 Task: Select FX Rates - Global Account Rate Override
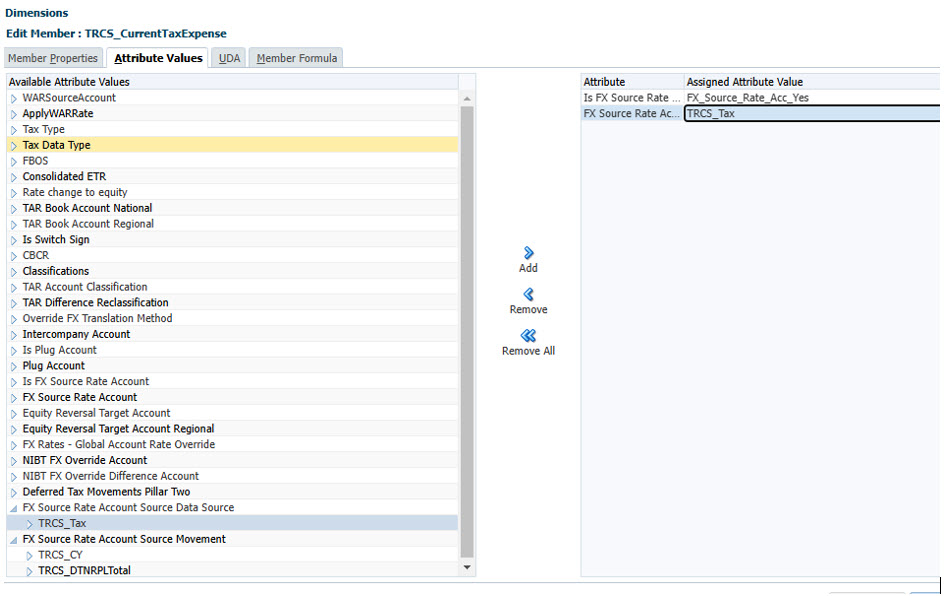coord(233,444)
